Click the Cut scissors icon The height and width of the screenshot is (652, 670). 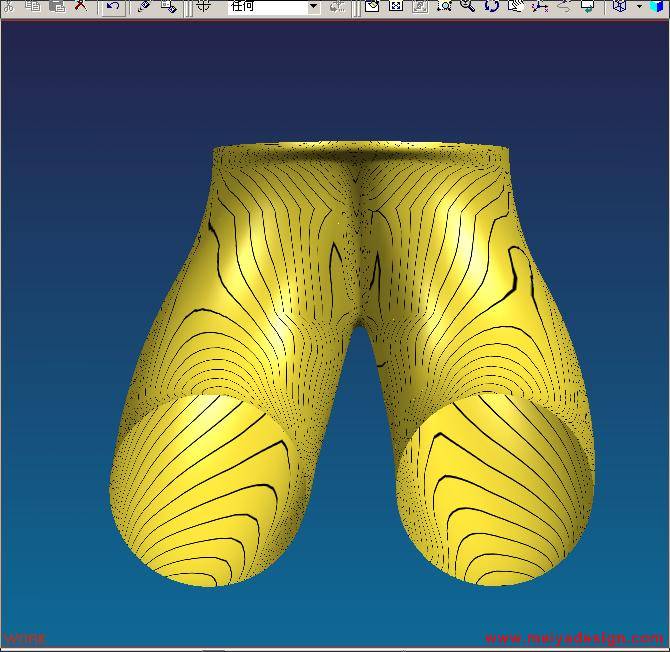8,5
